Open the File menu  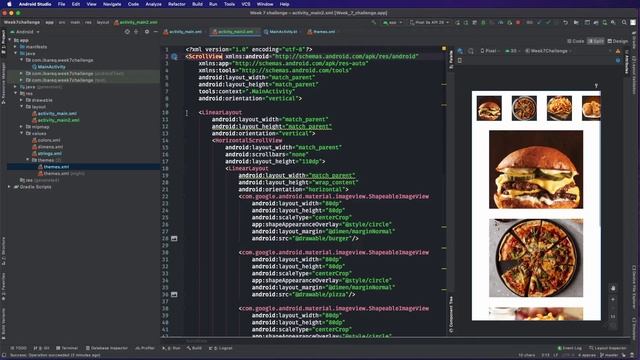61,4
